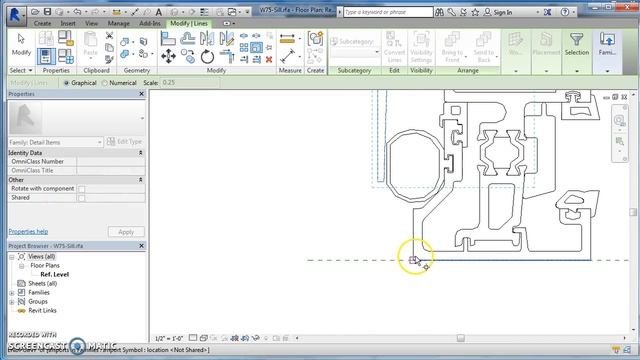Viewport: 640px width, 360px height.
Task: Select the Mirror - Pick Axis tool
Action: point(207,38)
